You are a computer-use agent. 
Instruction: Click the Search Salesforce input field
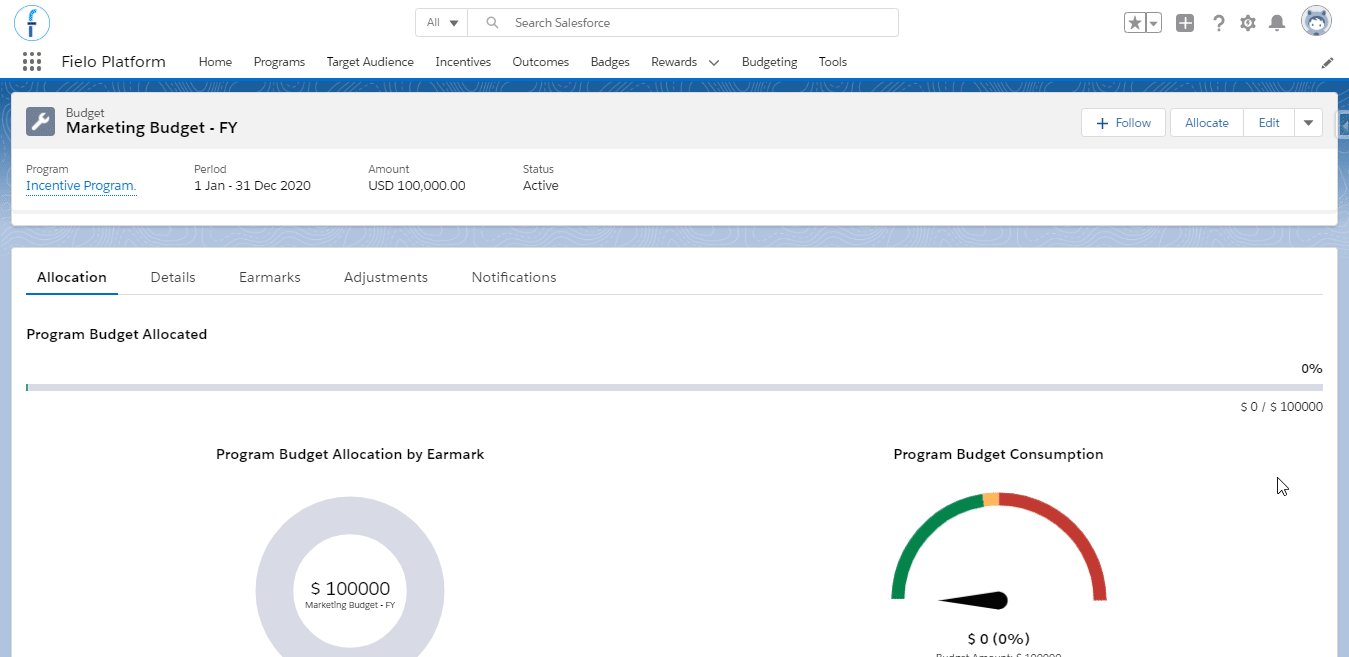[x=683, y=23]
